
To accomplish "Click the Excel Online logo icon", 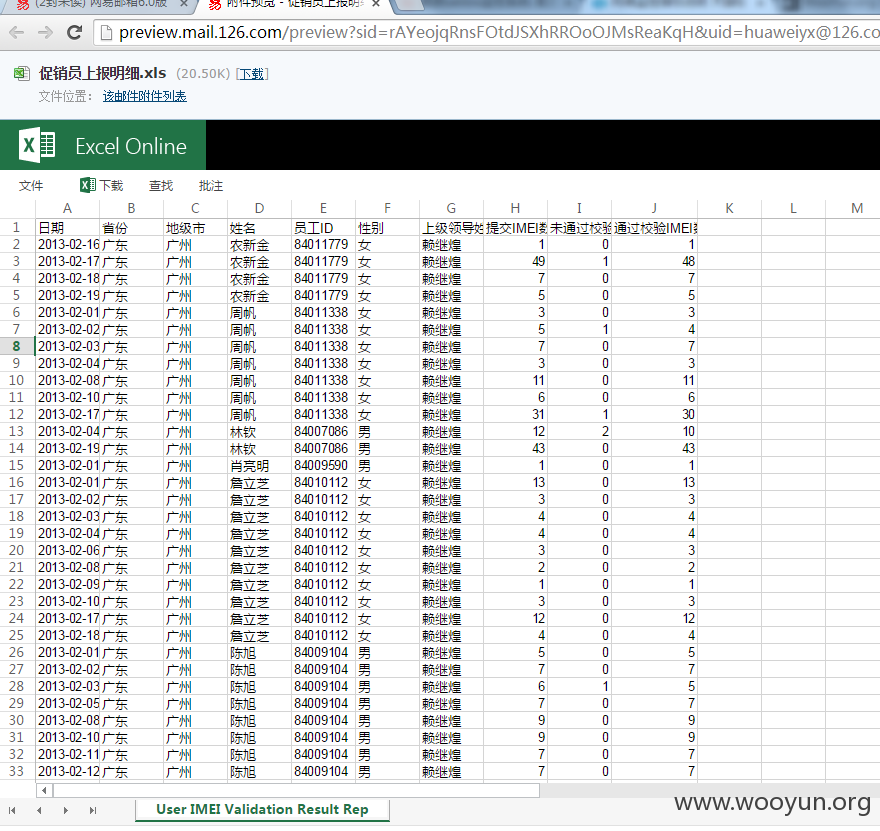I will 37,145.
